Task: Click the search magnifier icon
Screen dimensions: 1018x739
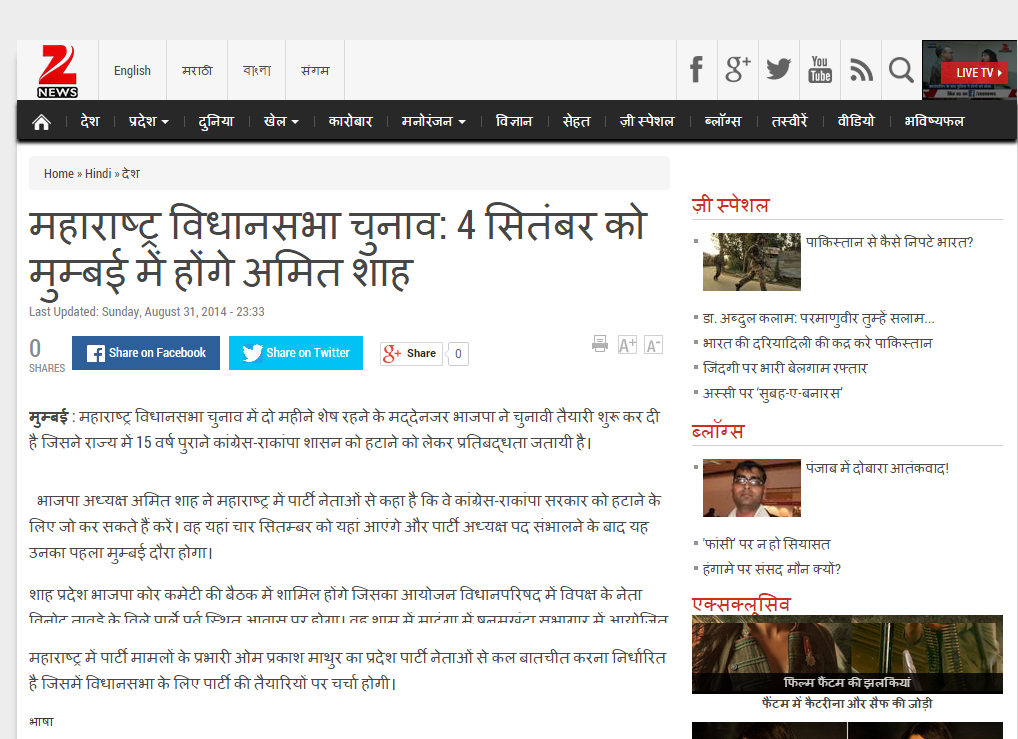Action: 901,70
